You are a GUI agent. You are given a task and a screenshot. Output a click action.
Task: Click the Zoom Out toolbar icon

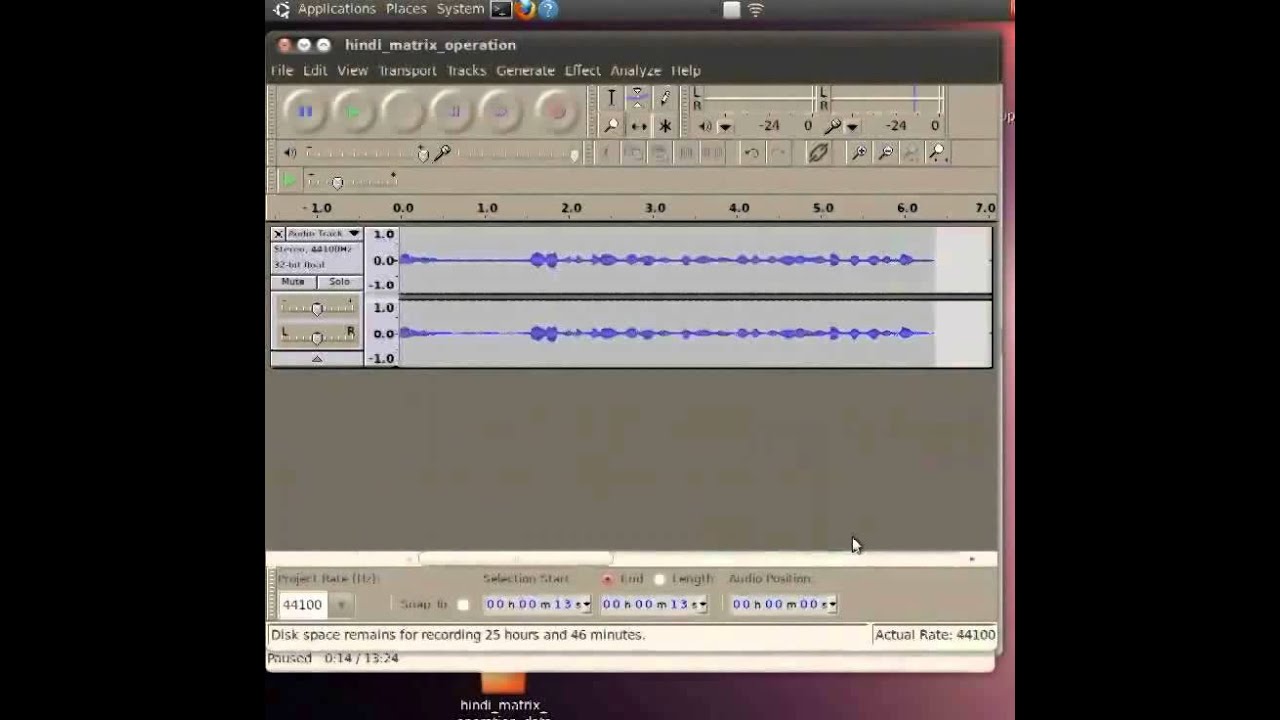tap(885, 153)
